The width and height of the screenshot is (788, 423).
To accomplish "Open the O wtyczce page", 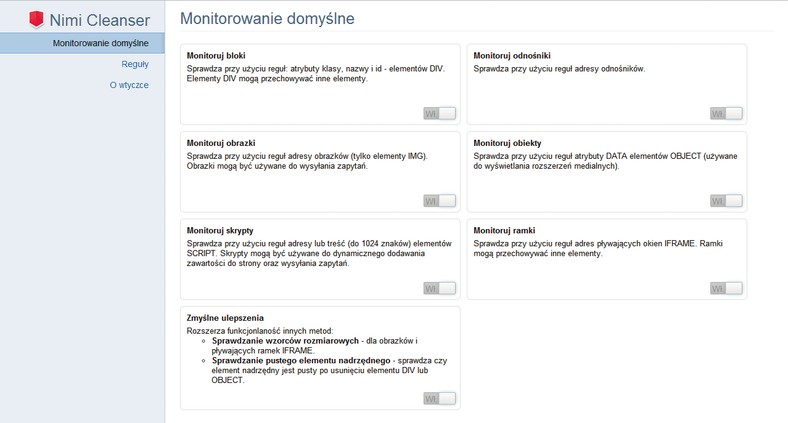I will click(129, 85).
